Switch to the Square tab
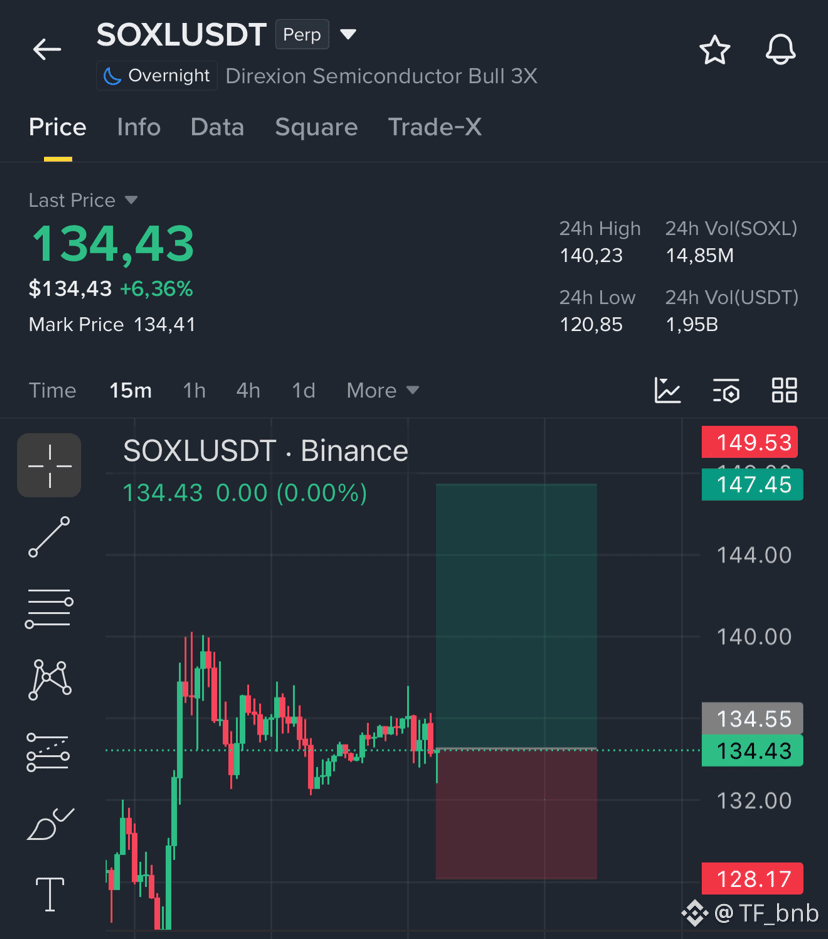The height and width of the screenshot is (939, 828). (316, 127)
